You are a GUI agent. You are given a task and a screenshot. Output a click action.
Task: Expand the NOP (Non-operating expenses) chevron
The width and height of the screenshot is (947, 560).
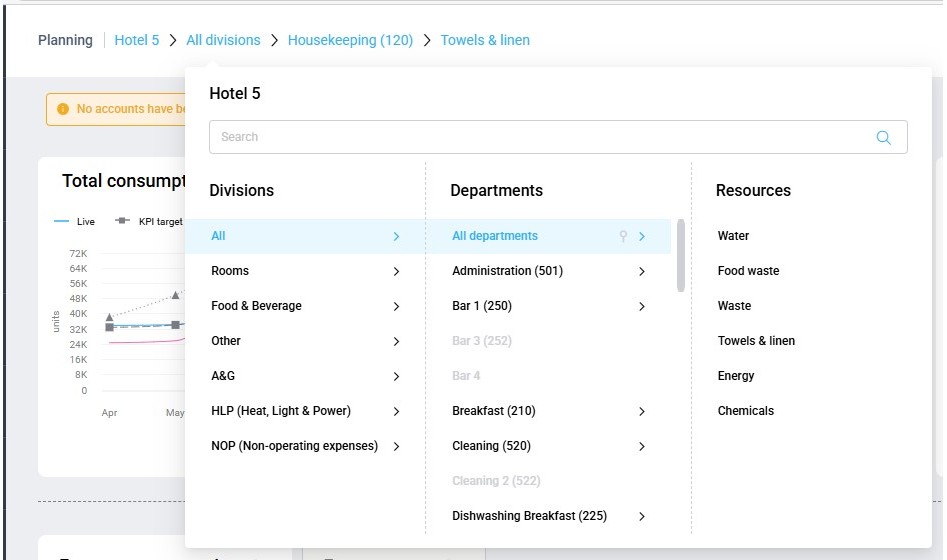[396, 446]
